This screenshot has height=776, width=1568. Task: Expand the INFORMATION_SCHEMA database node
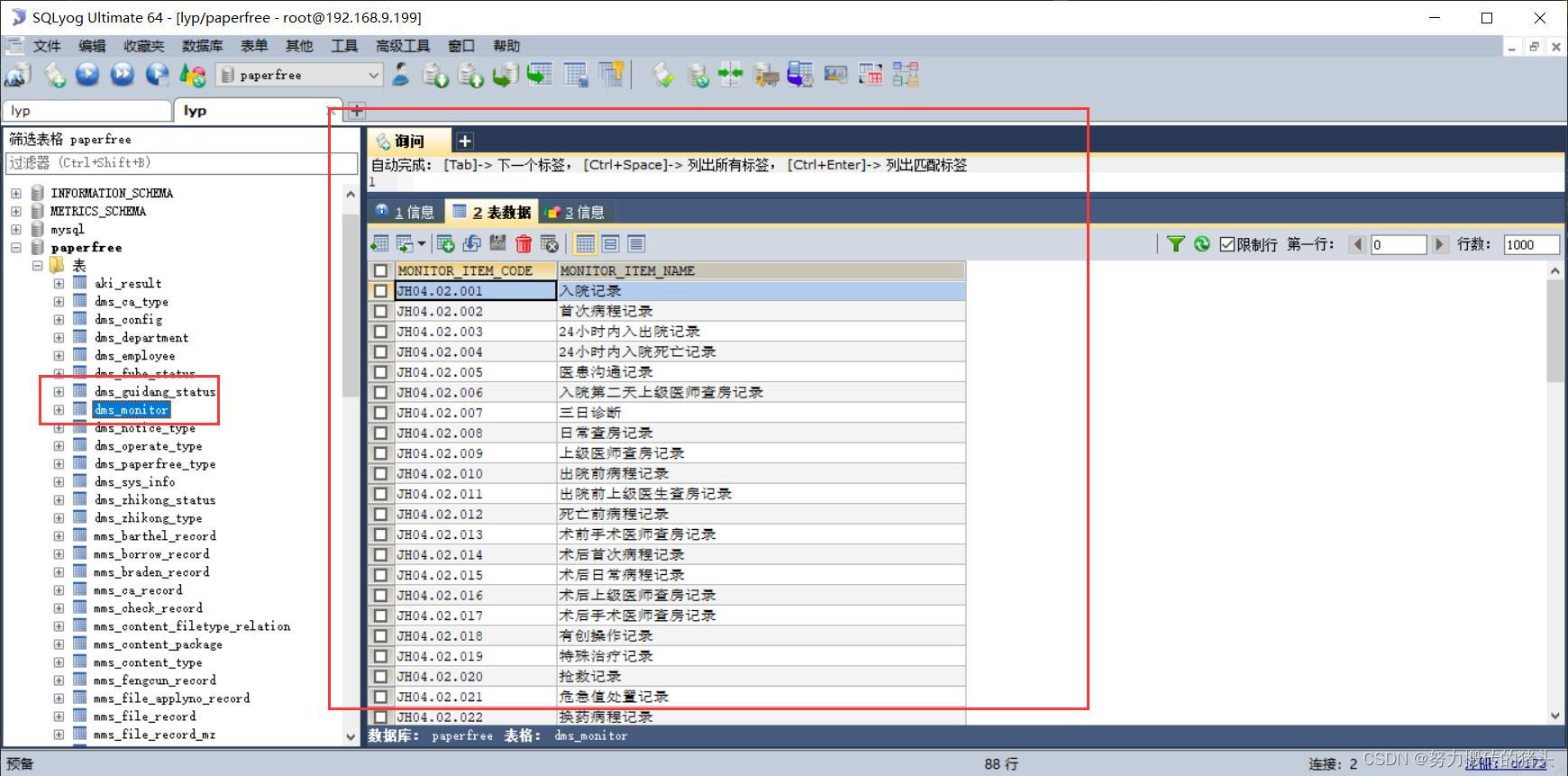click(x=15, y=193)
